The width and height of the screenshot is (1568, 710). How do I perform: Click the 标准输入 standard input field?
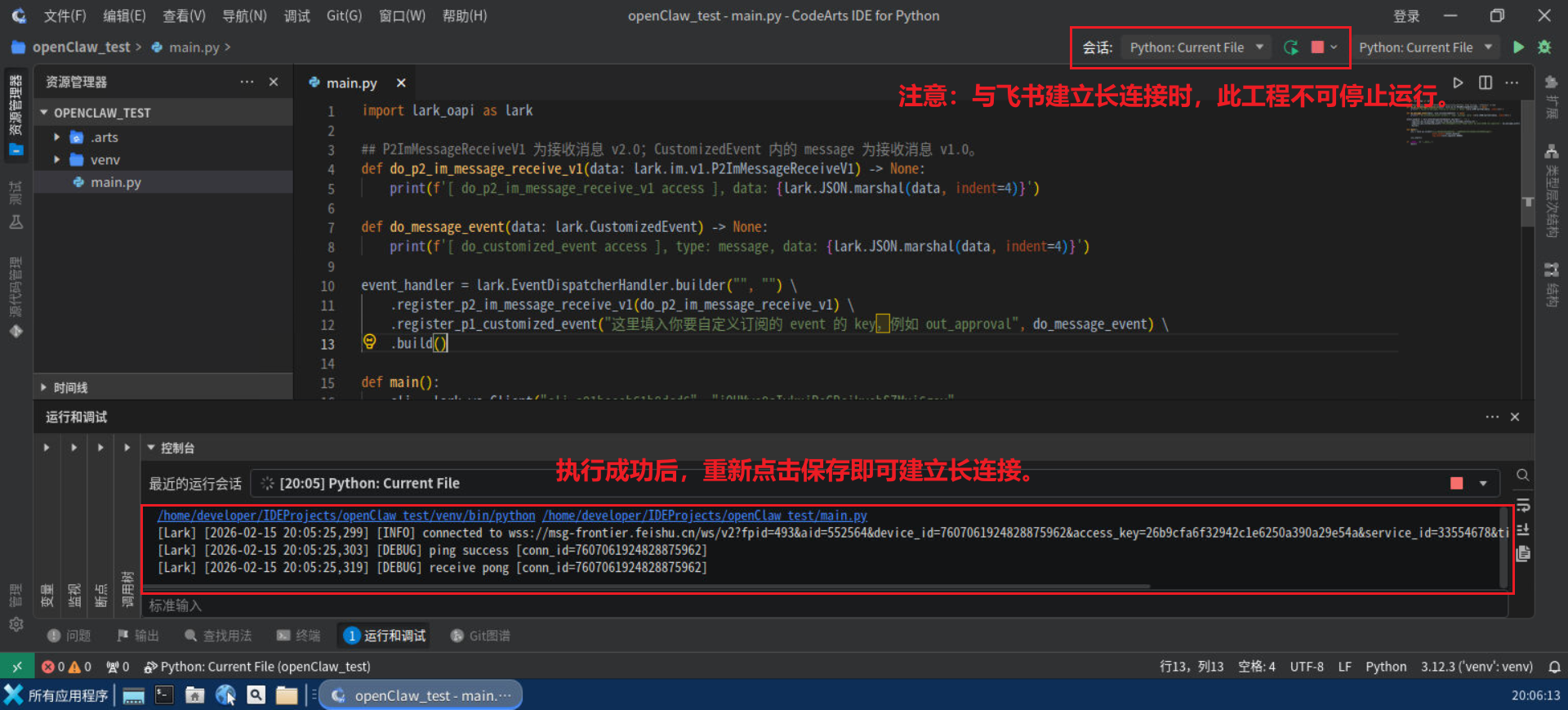824,605
